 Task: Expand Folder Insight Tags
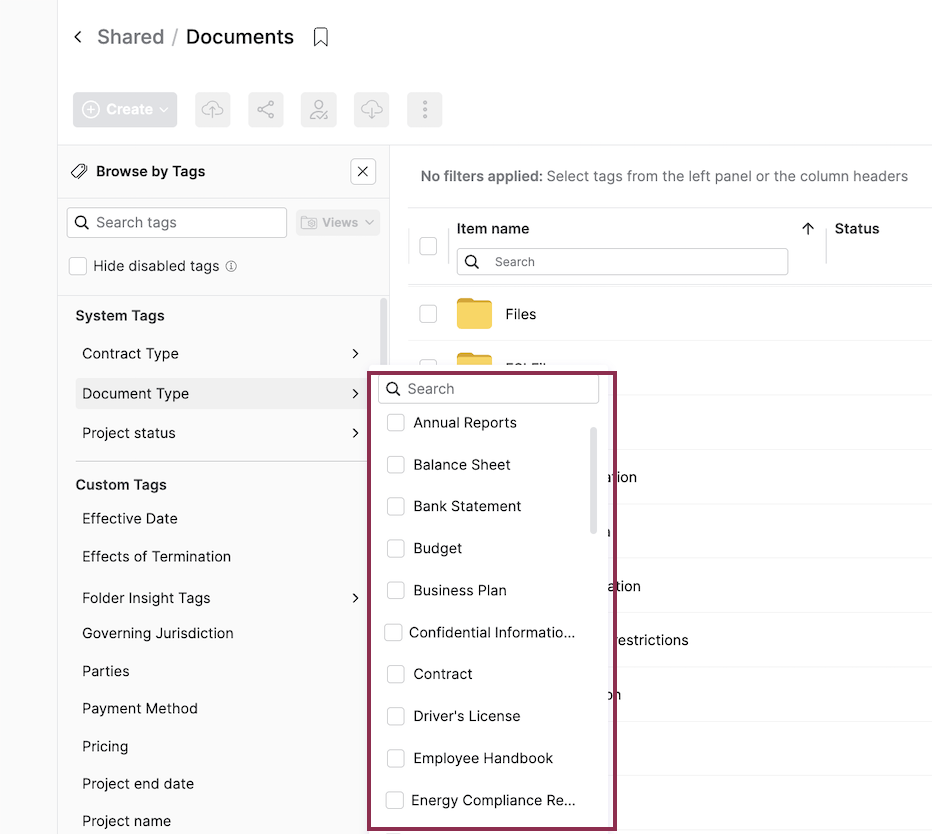tap(355, 598)
